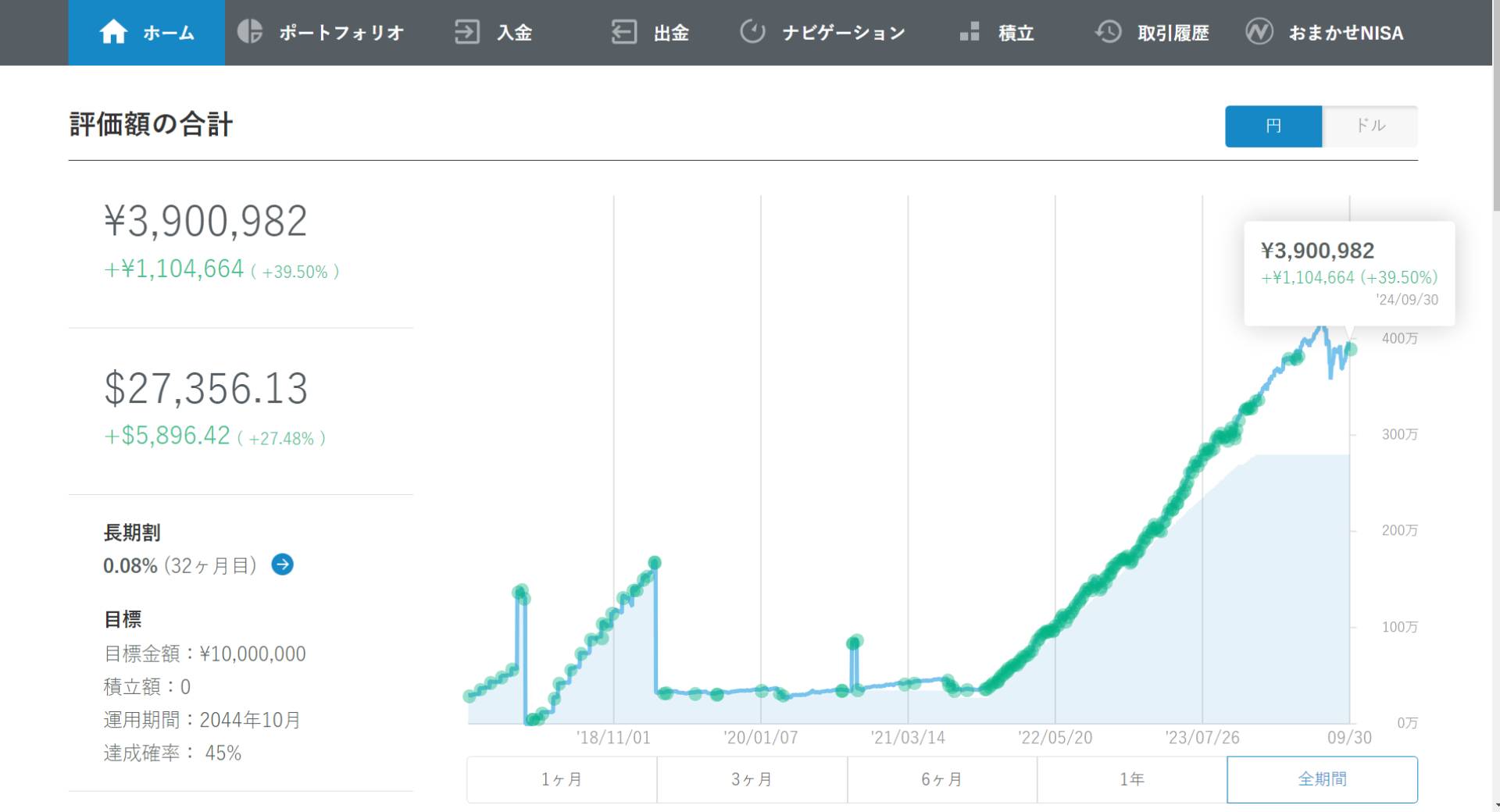Switch currency display to ドル
This screenshot has width=1500, height=812.
pyautogui.click(x=1370, y=126)
